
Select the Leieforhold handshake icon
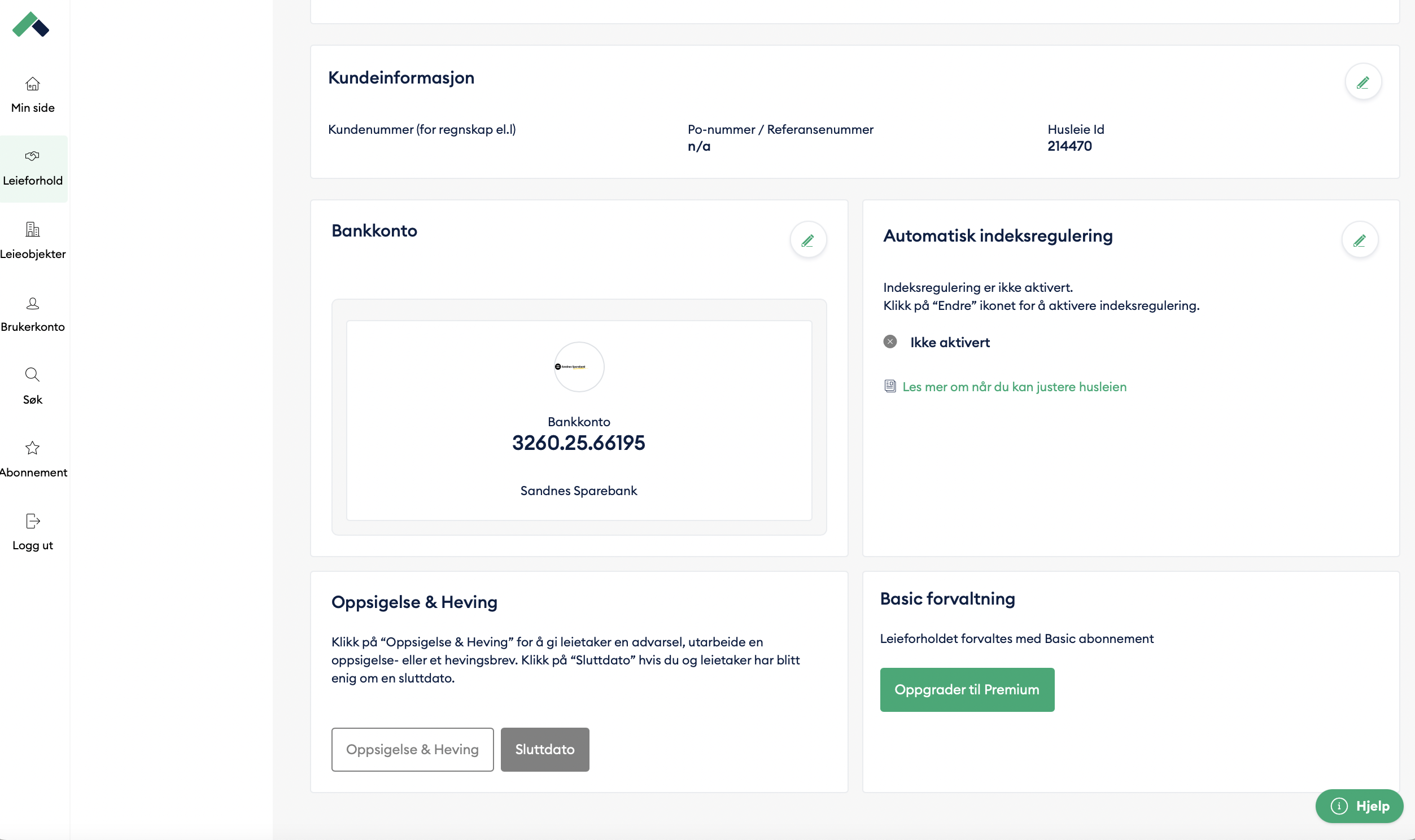pos(32,156)
